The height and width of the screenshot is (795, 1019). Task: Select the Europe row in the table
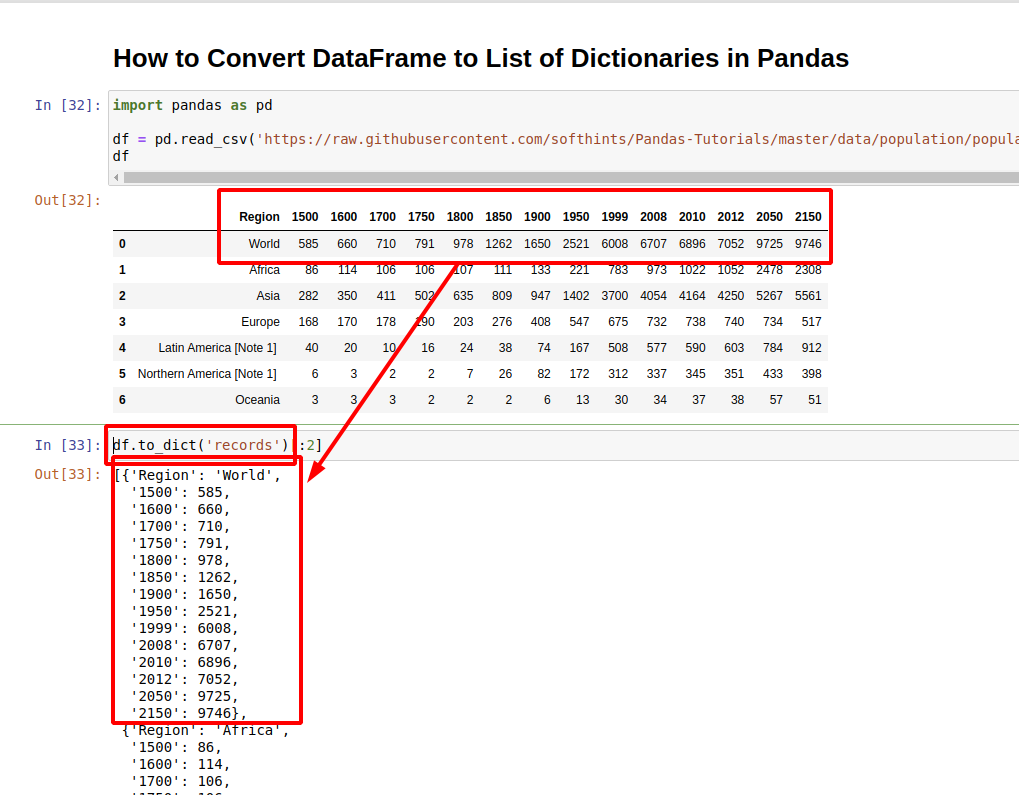260,321
